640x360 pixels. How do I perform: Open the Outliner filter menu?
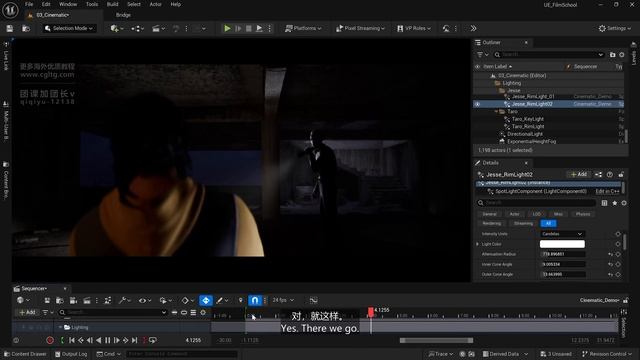point(482,54)
